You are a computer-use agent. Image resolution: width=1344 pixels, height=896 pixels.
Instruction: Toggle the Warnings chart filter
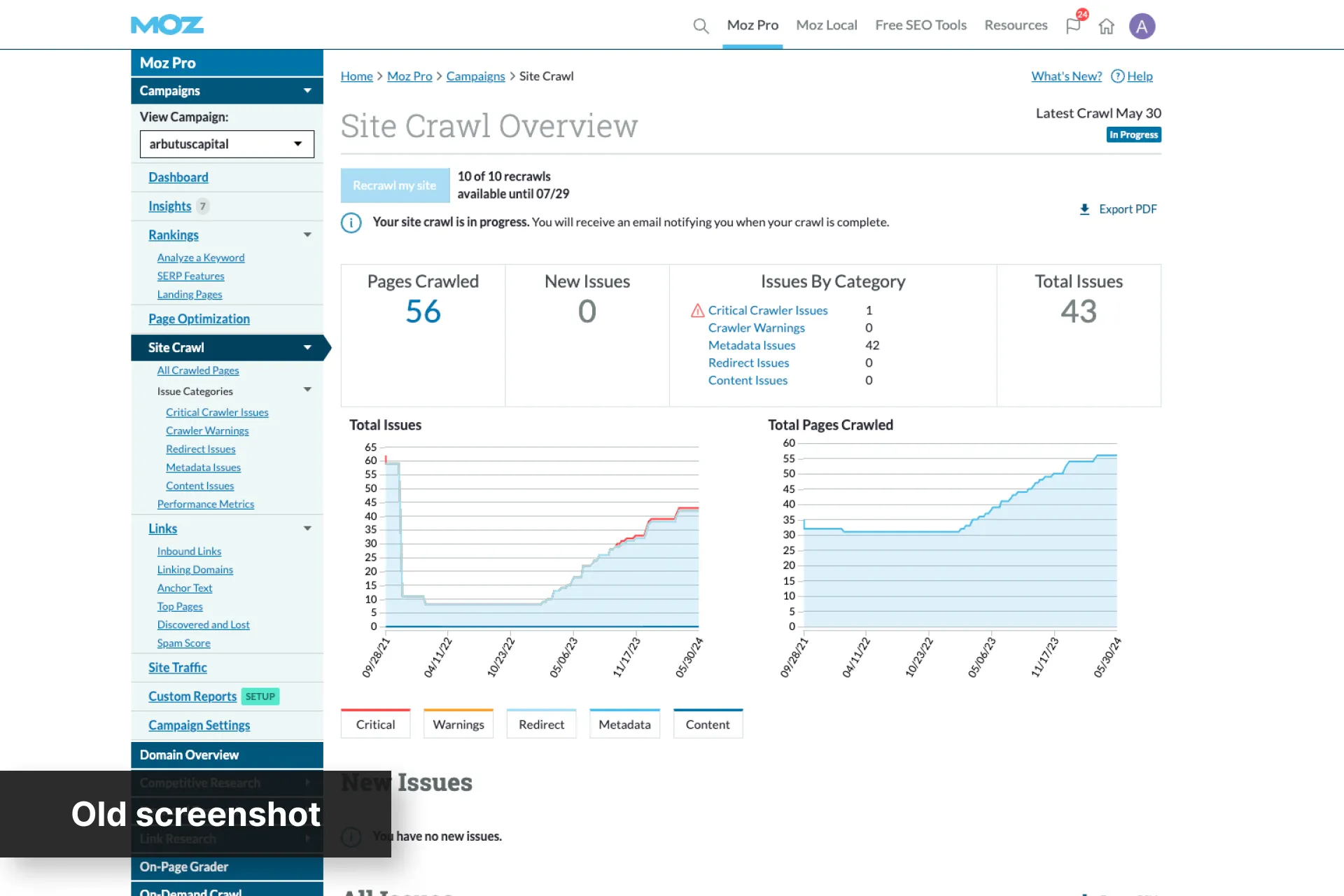point(458,724)
